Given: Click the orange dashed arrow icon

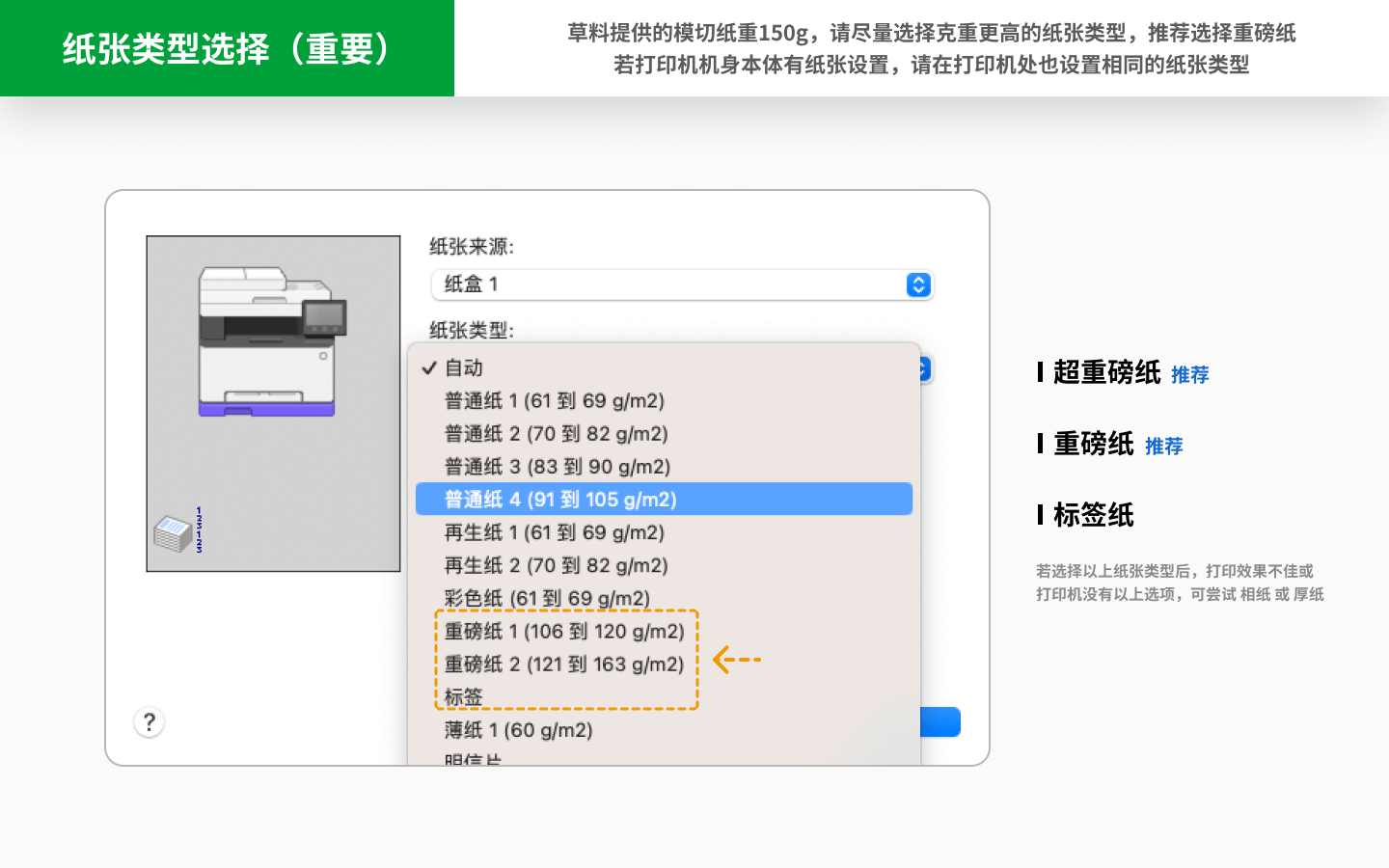Looking at the screenshot, I should coord(737,660).
